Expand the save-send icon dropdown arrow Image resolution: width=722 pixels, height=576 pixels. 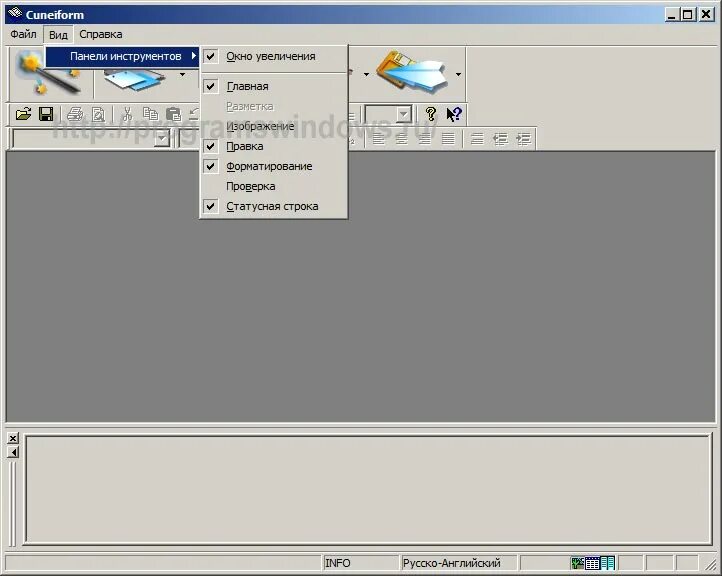458,74
